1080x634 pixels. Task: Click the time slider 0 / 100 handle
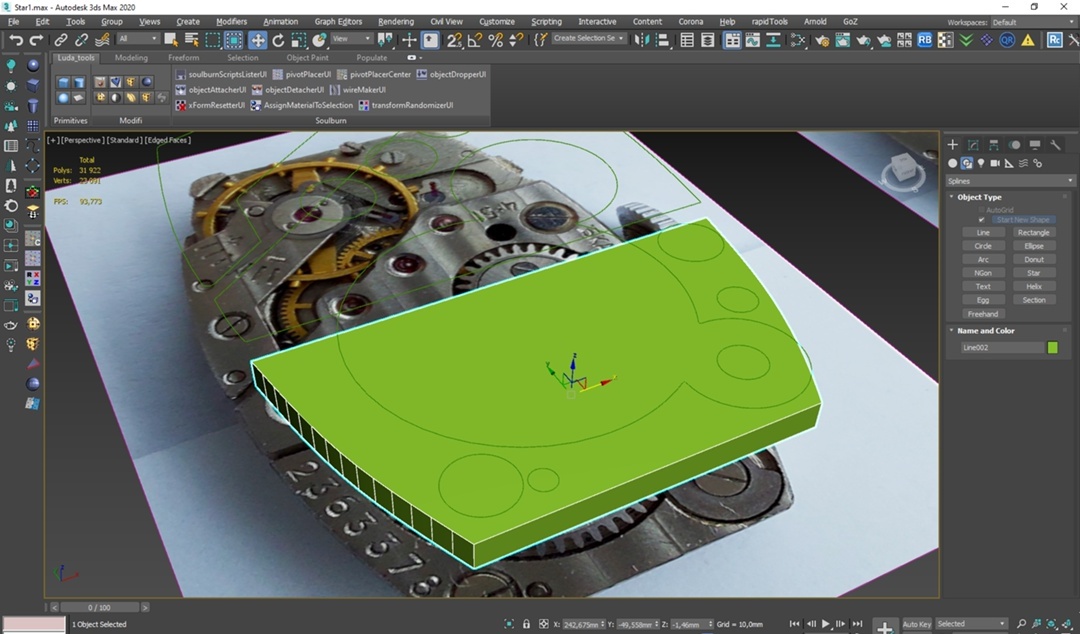coord(99,608)
